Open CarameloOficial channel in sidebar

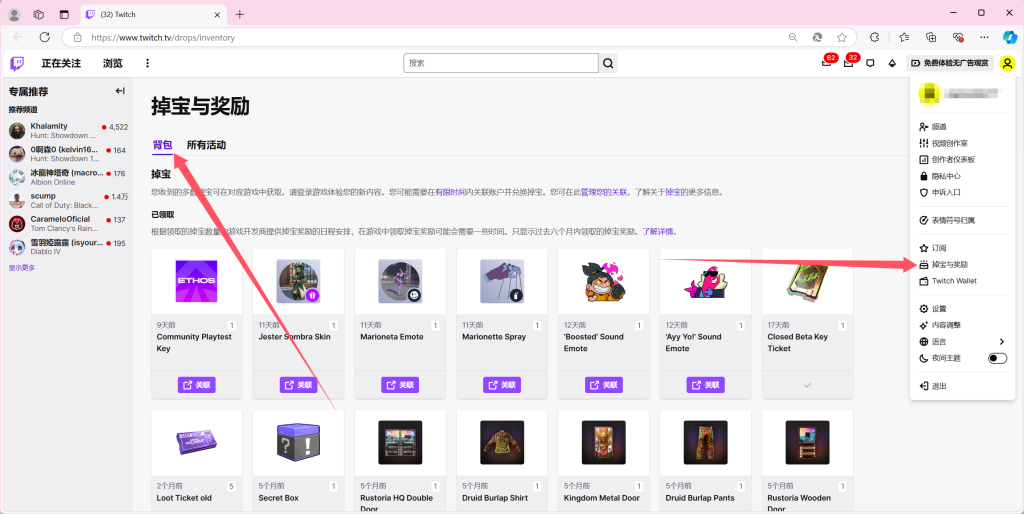click(x=68, y=223)
